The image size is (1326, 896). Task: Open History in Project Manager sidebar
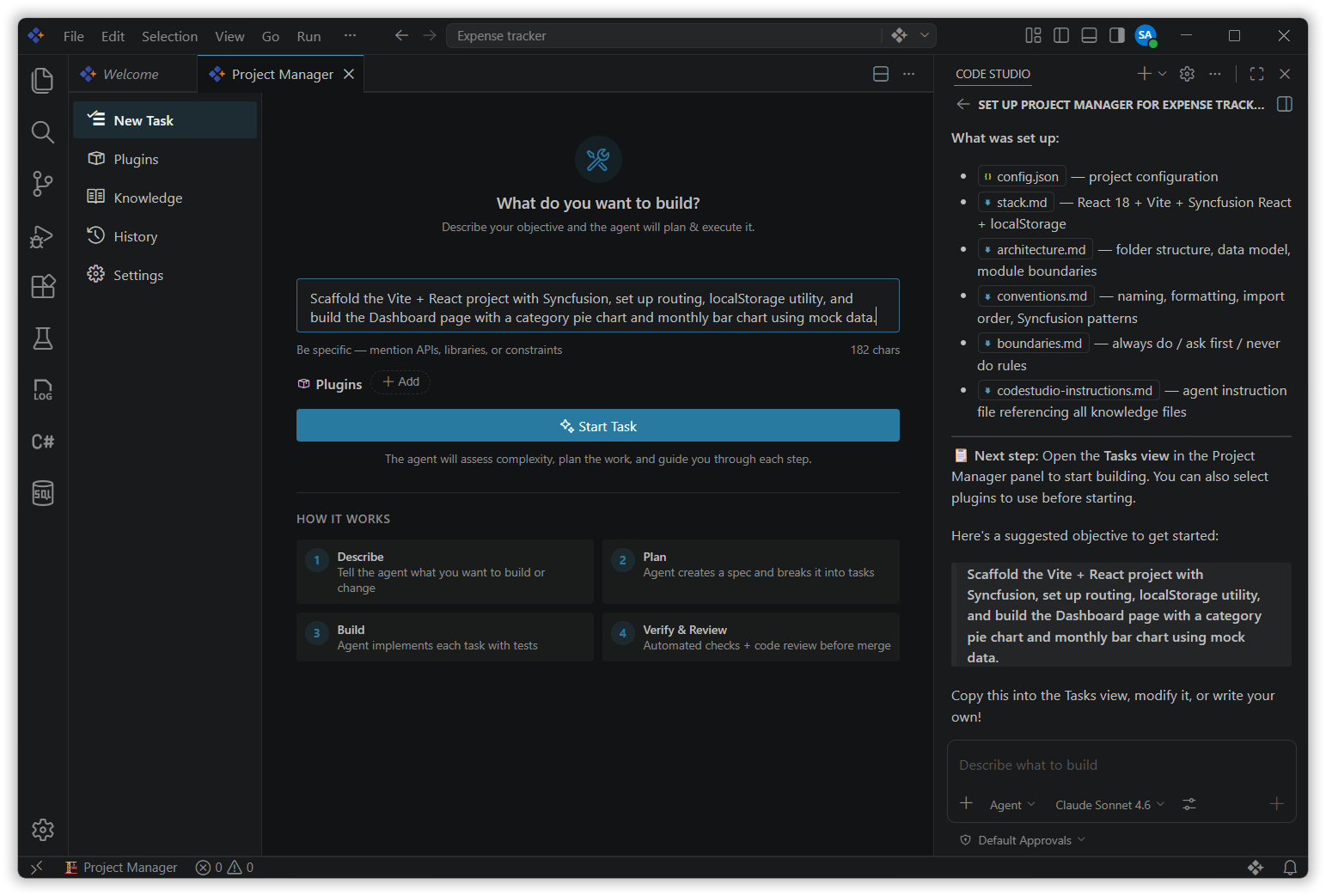[x=165, y=236]
